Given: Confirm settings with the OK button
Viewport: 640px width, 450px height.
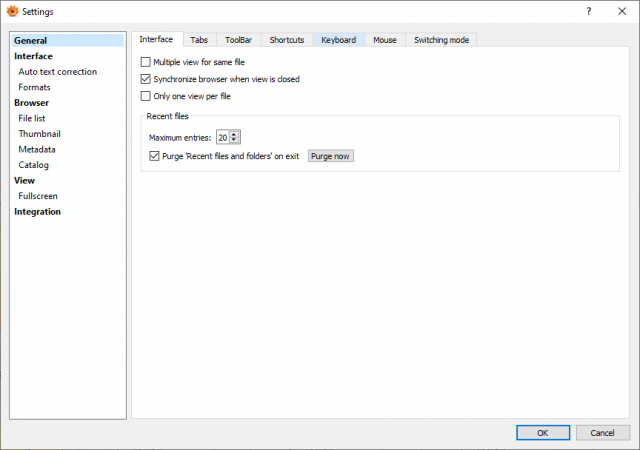Looking at the screenshot, I should click(x=543, y=433).
